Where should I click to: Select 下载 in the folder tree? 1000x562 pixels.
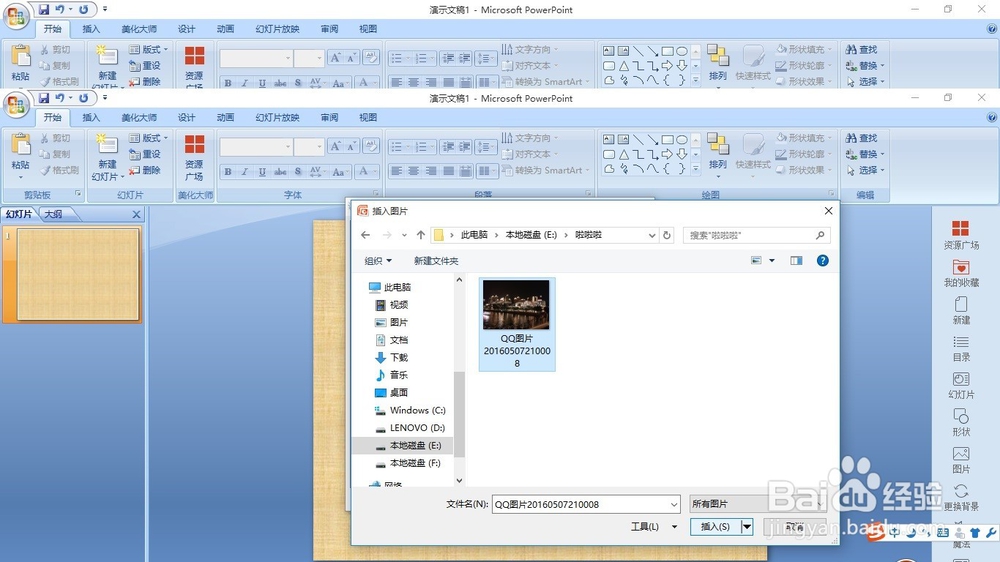click(x=398, y=357)
